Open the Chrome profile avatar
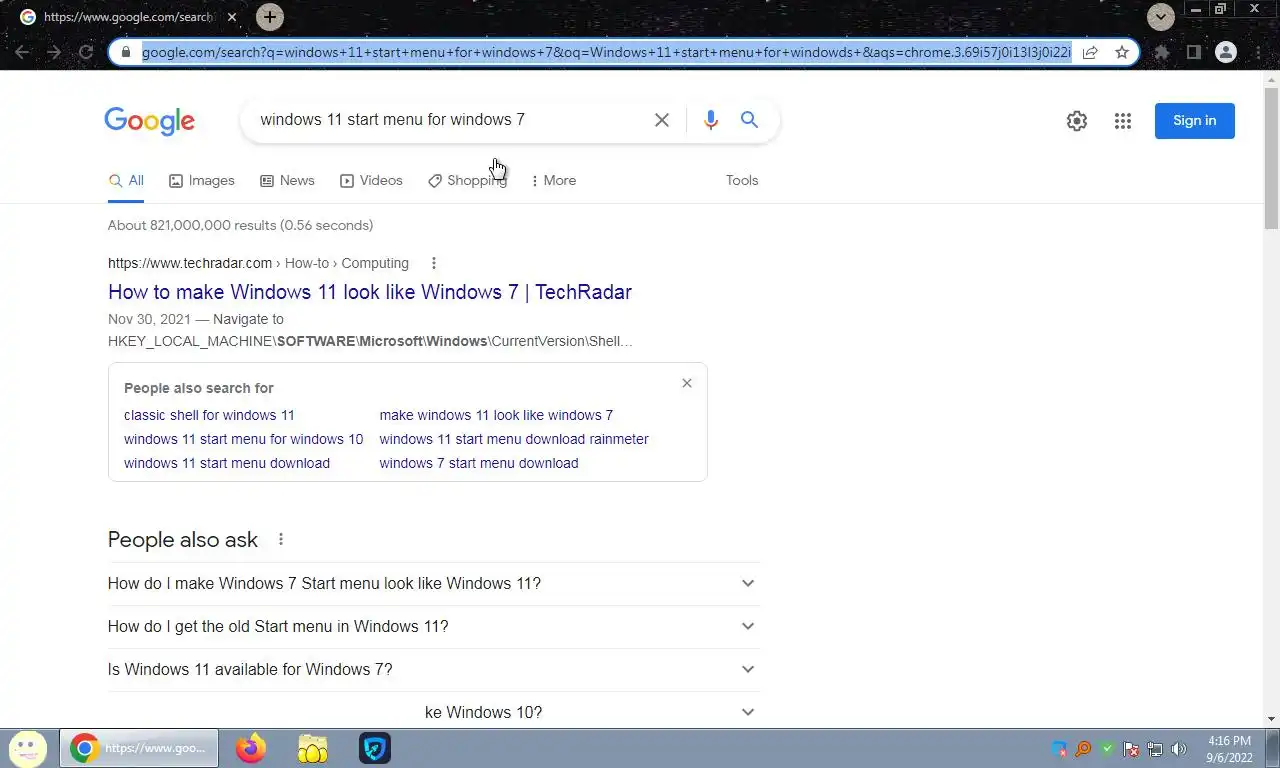 1225,52
